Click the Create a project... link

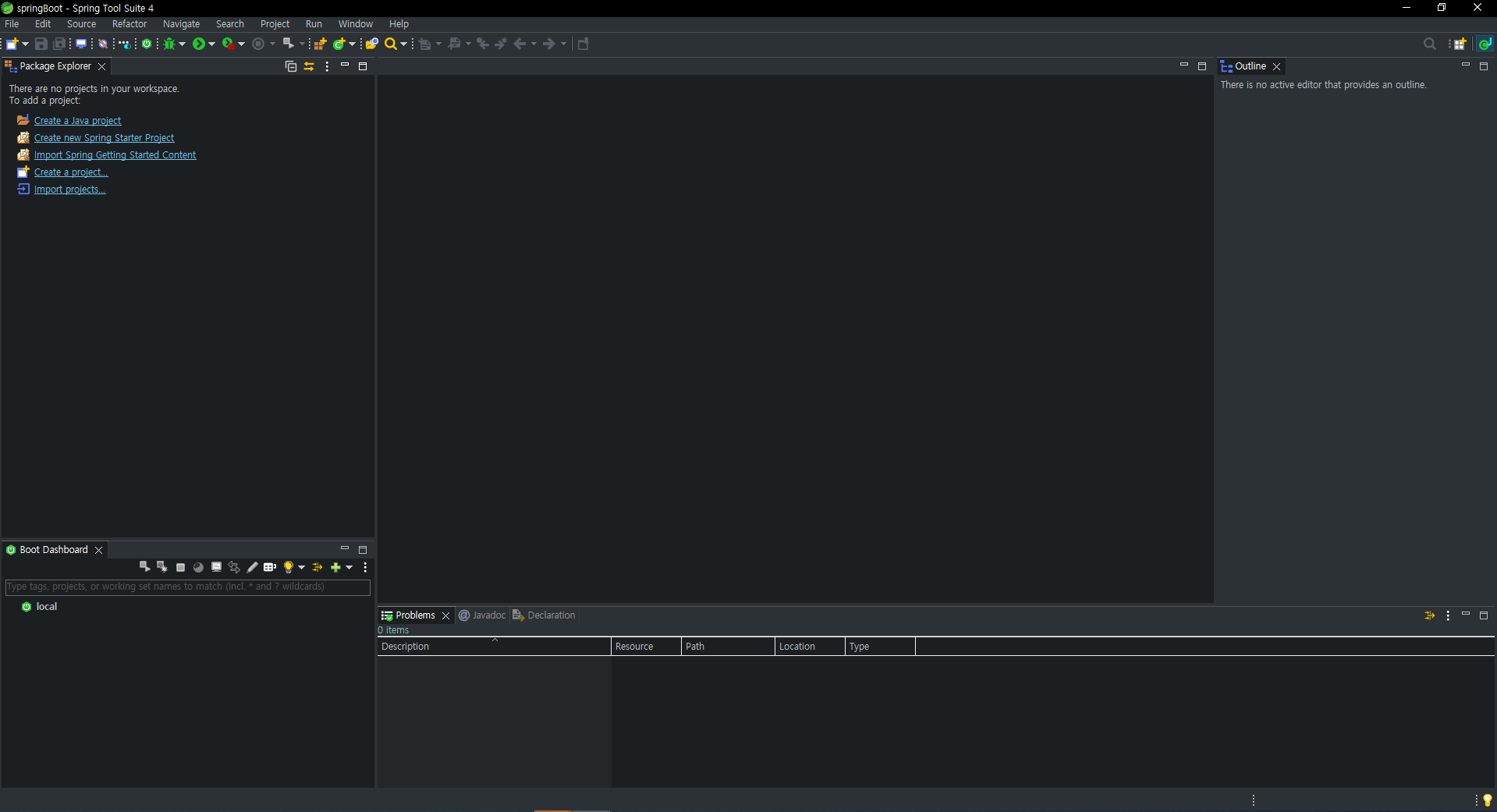click(71, 172)
